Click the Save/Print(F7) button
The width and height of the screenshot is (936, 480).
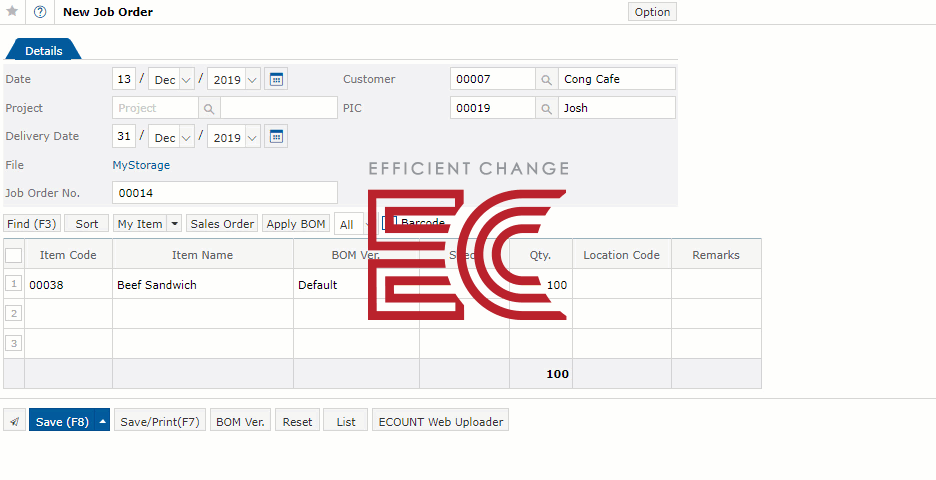click(x=160, y=420)
